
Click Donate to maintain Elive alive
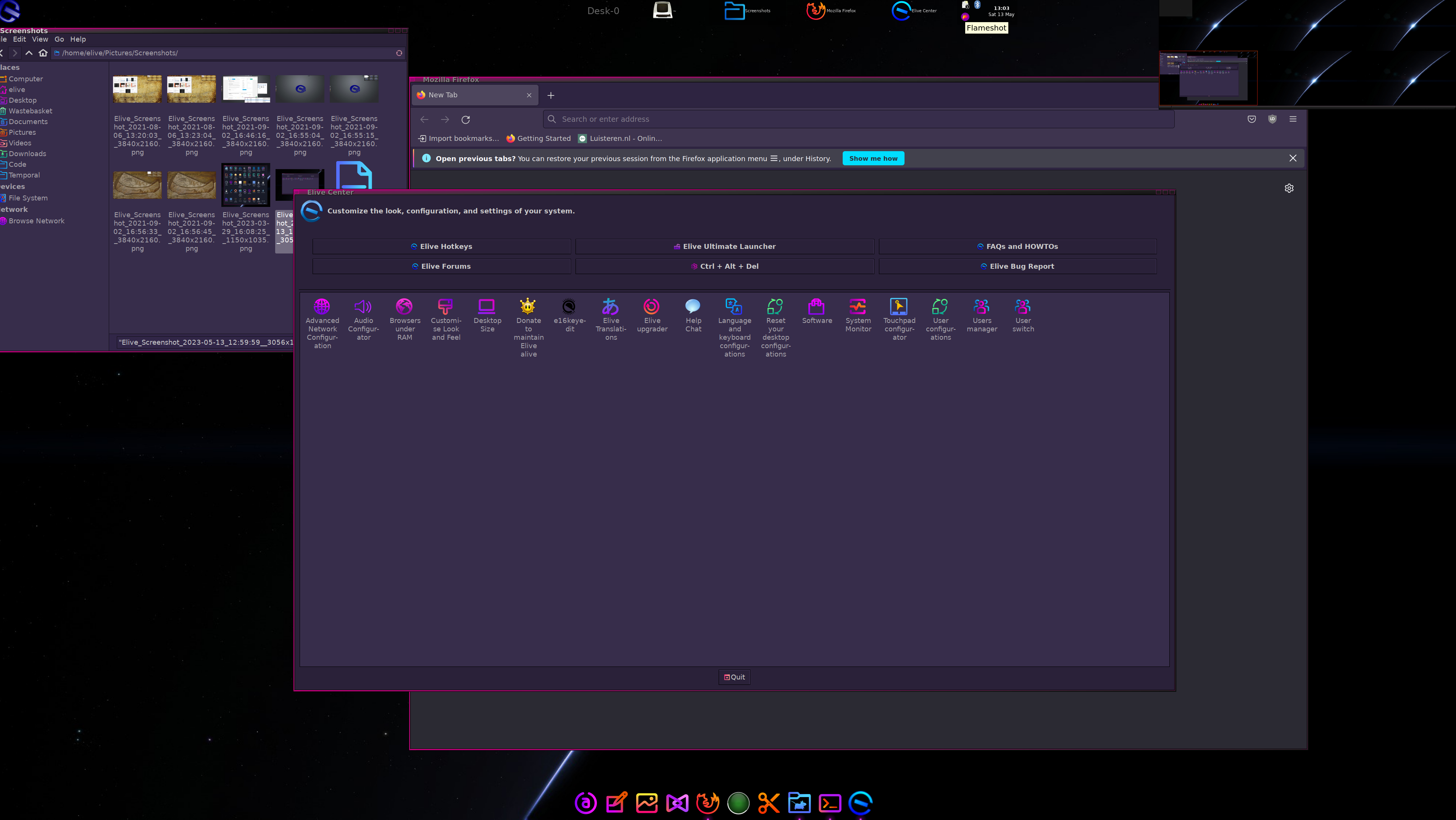point(529,328)
